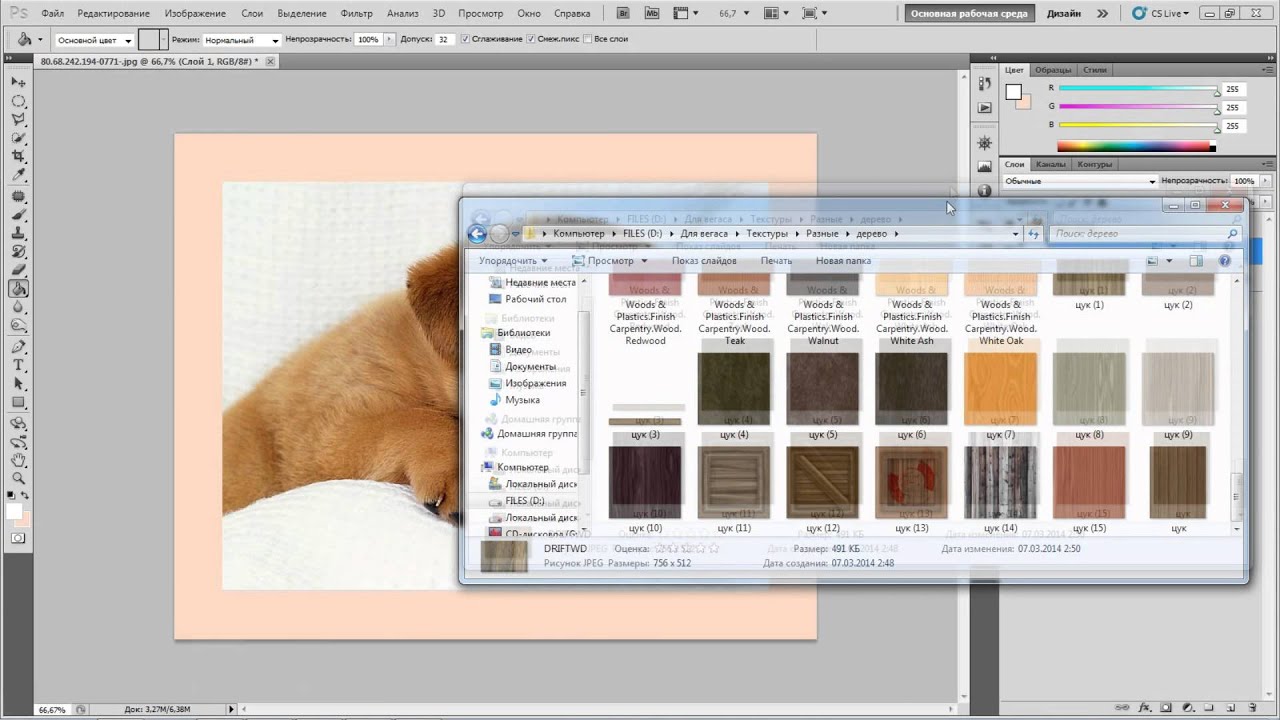Viewport: 1280px width, 720px height.
Task: Switch to the Образцы tab
Action: 1053,70
